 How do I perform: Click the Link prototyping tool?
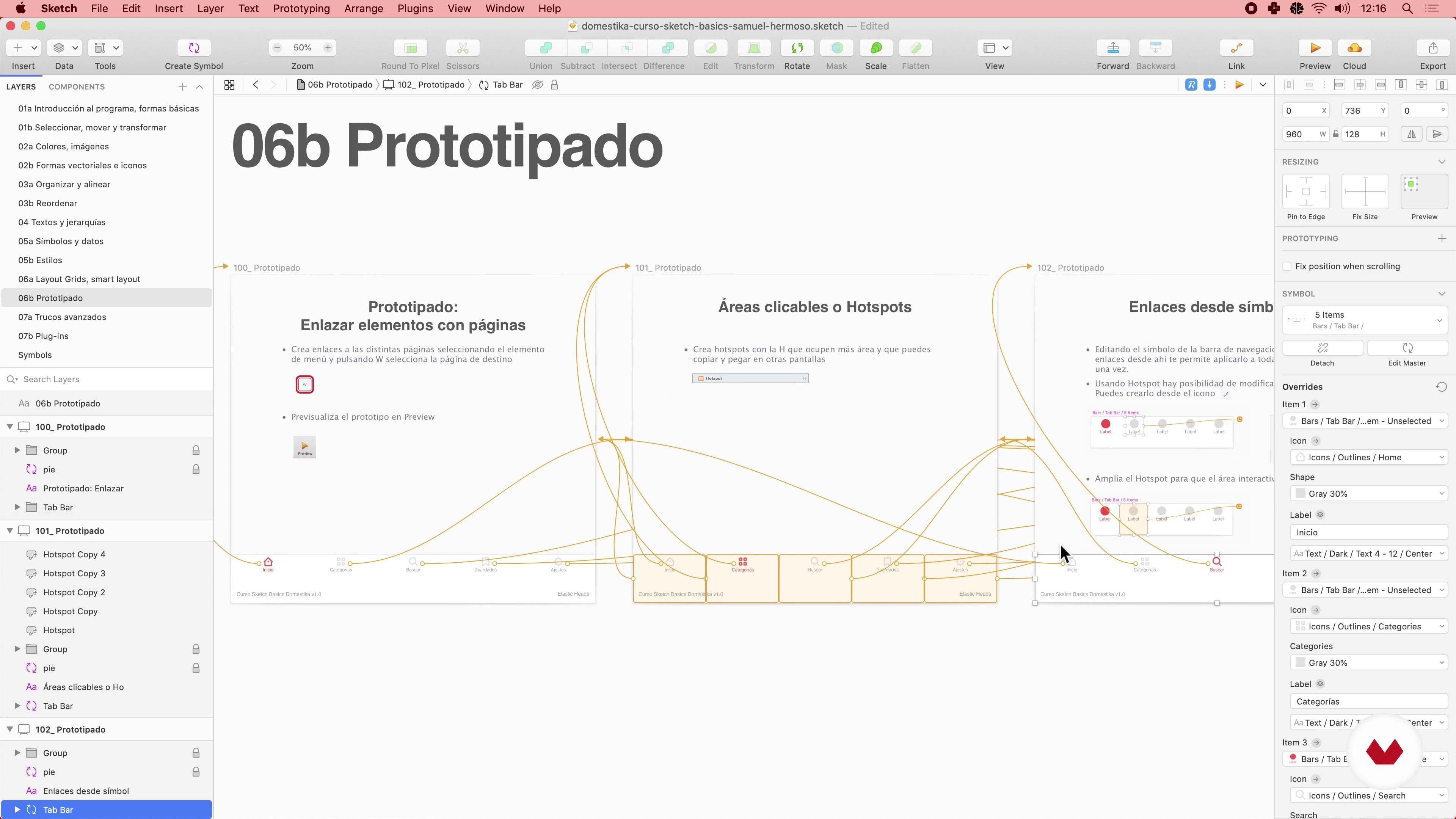tap(1236, 48)
